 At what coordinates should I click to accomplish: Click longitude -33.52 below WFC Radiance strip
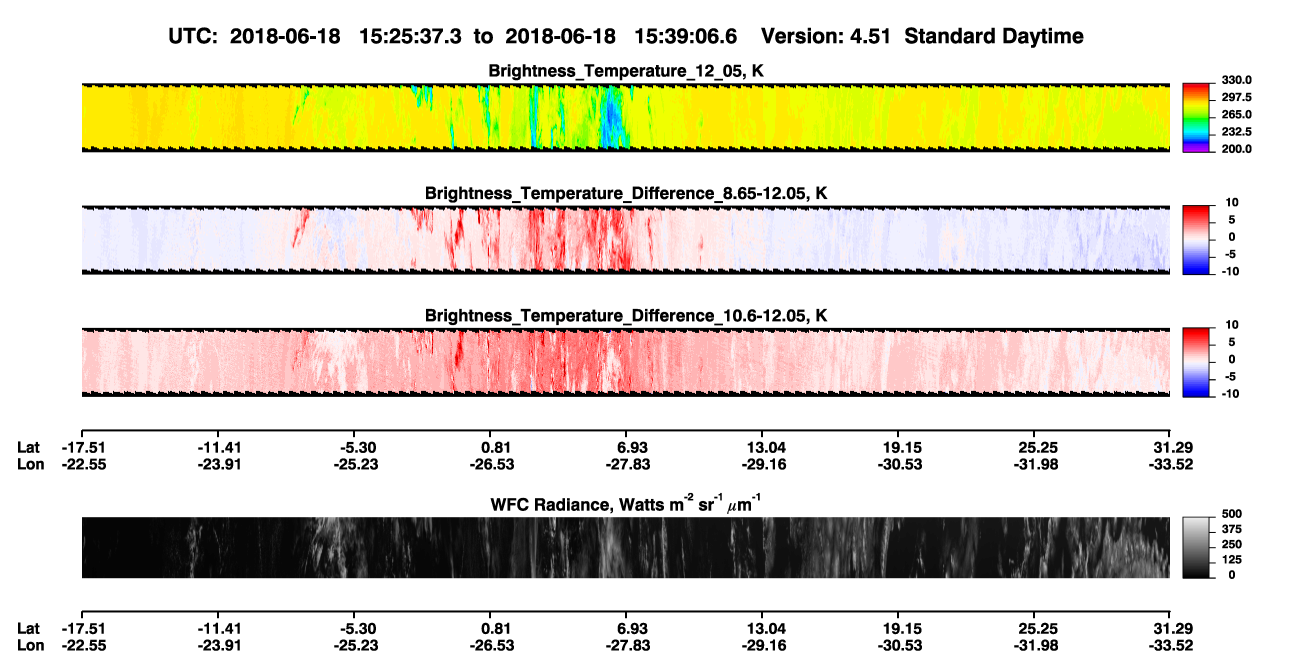point(1171,644)
